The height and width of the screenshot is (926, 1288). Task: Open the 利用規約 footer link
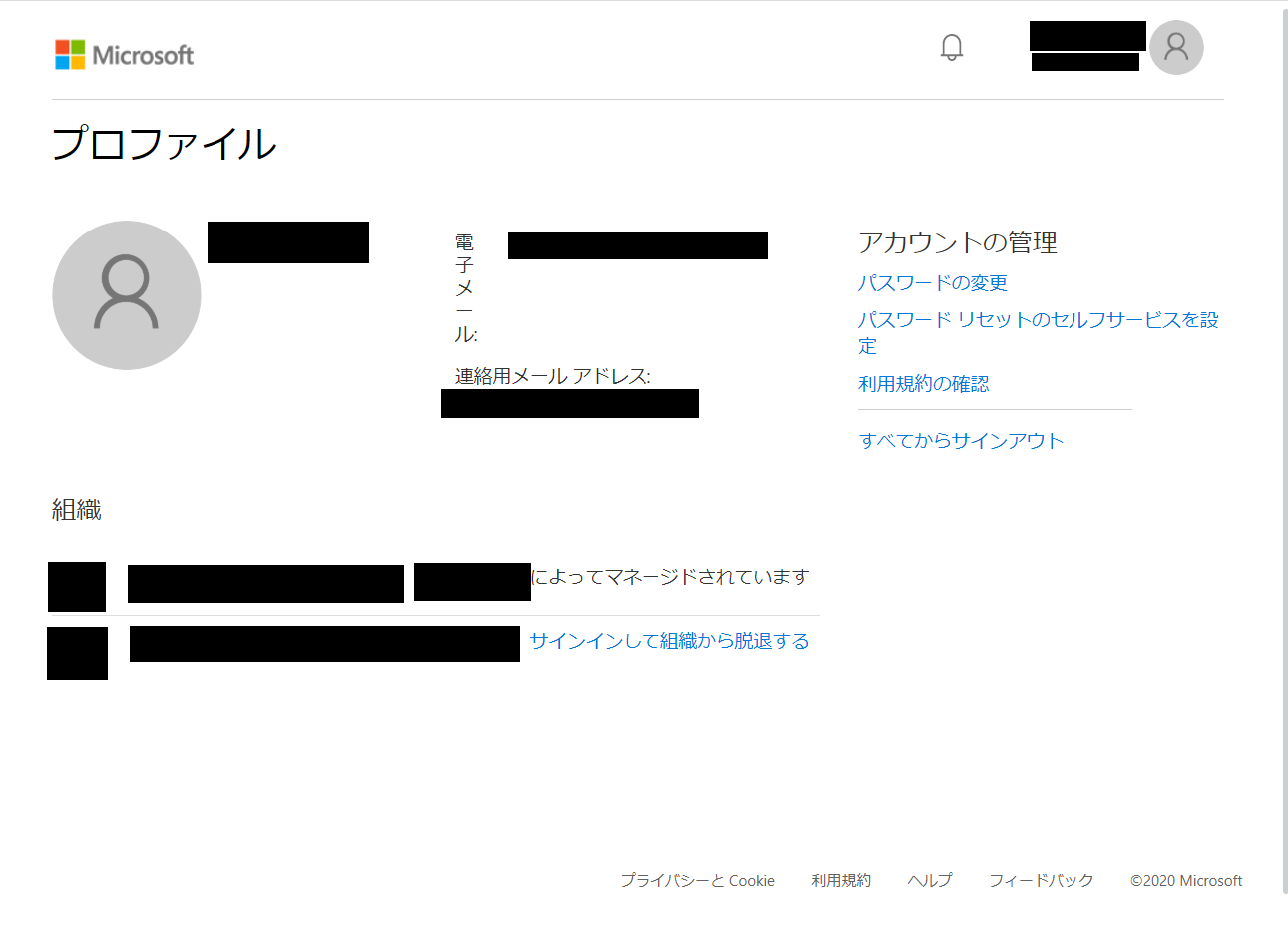coord(841,880)
